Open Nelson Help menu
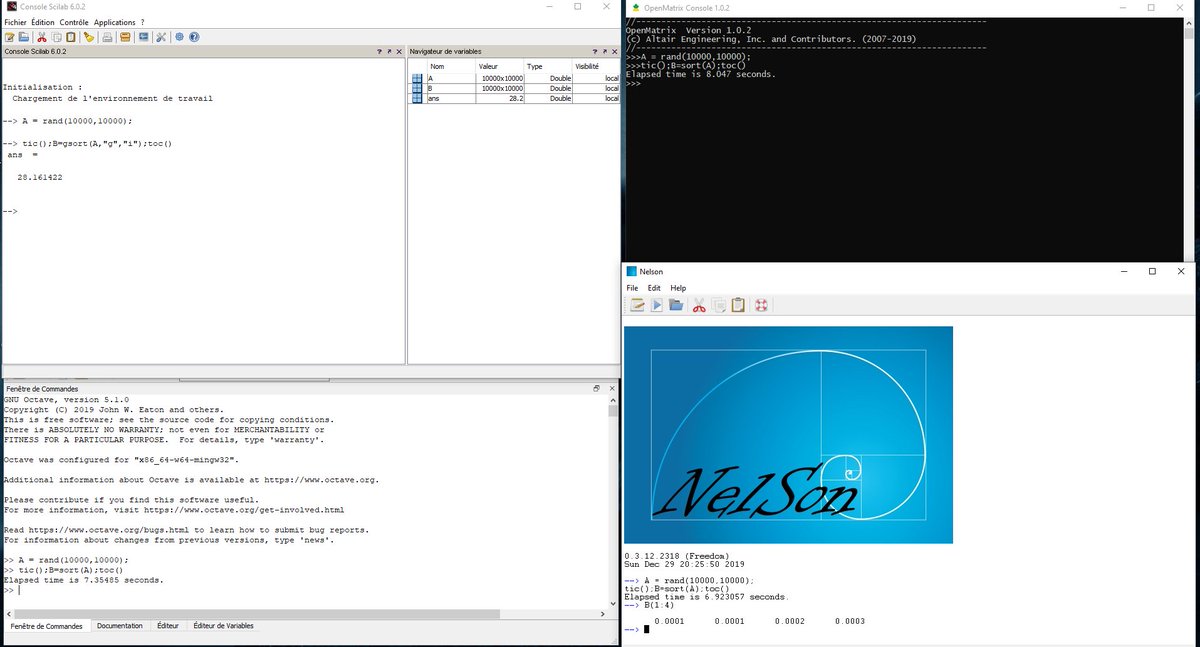The width and height of the screenshot is (1200, 647). pos(678,288)
